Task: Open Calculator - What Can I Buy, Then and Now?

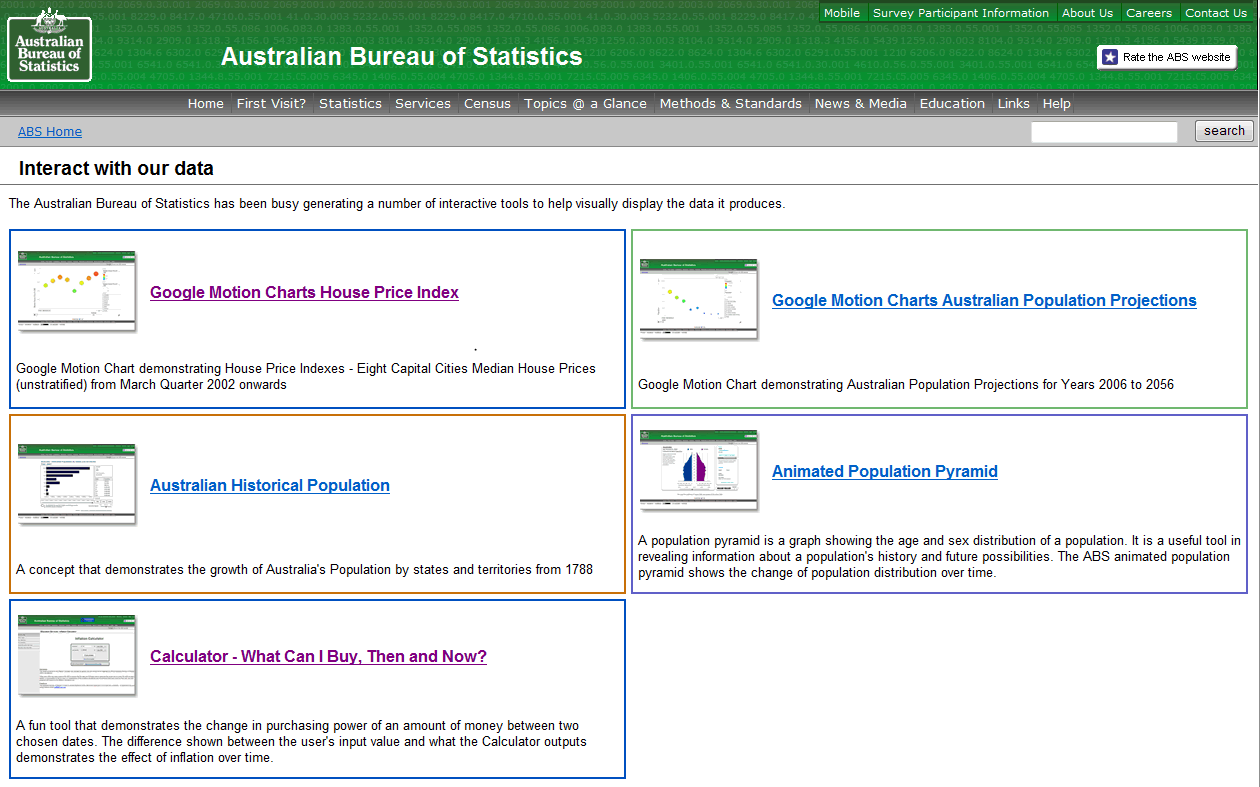Action: (x=318, y=656)
